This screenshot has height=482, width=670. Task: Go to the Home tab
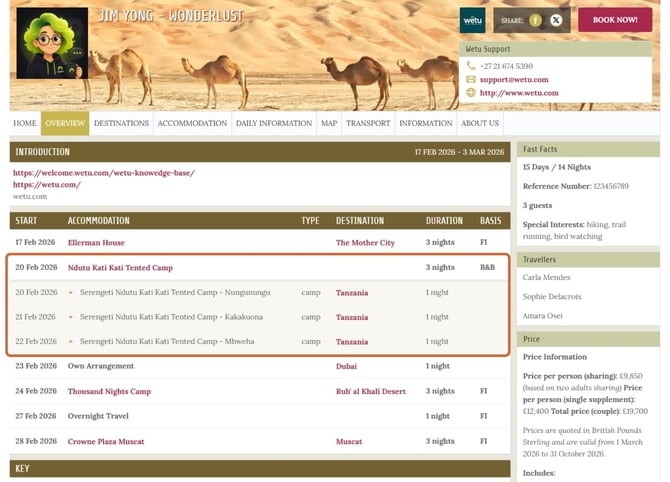point(25,123)
